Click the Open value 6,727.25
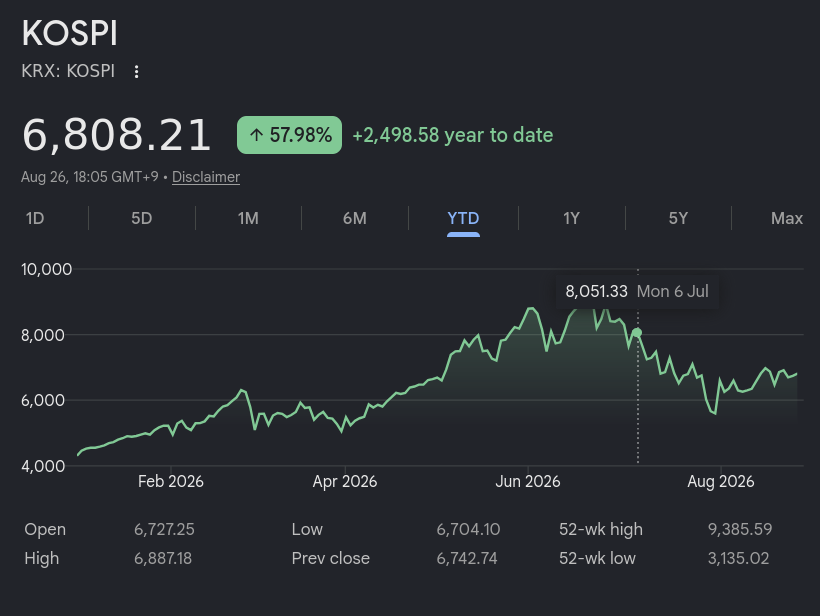 pos(164,529)
